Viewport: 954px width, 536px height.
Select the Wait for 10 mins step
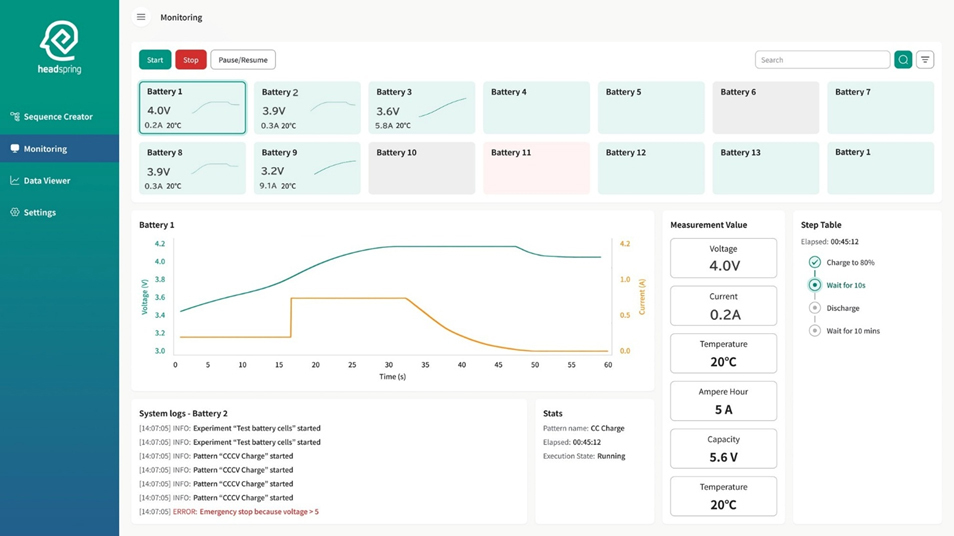click(815, 331)
